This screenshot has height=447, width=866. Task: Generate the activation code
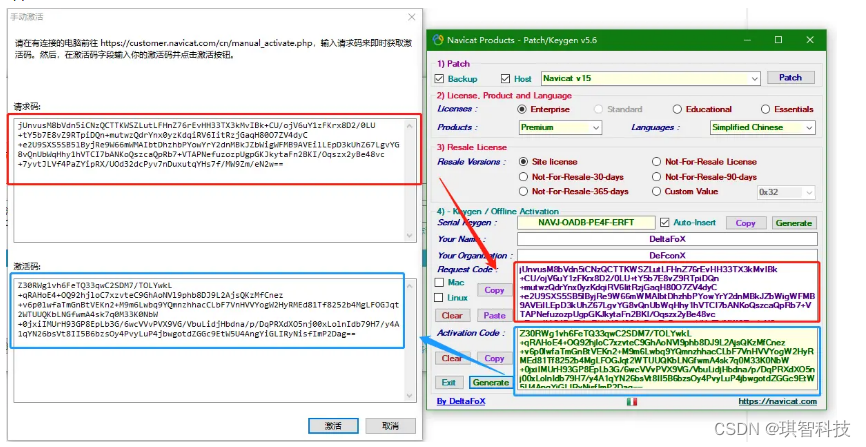coord(490,382)
